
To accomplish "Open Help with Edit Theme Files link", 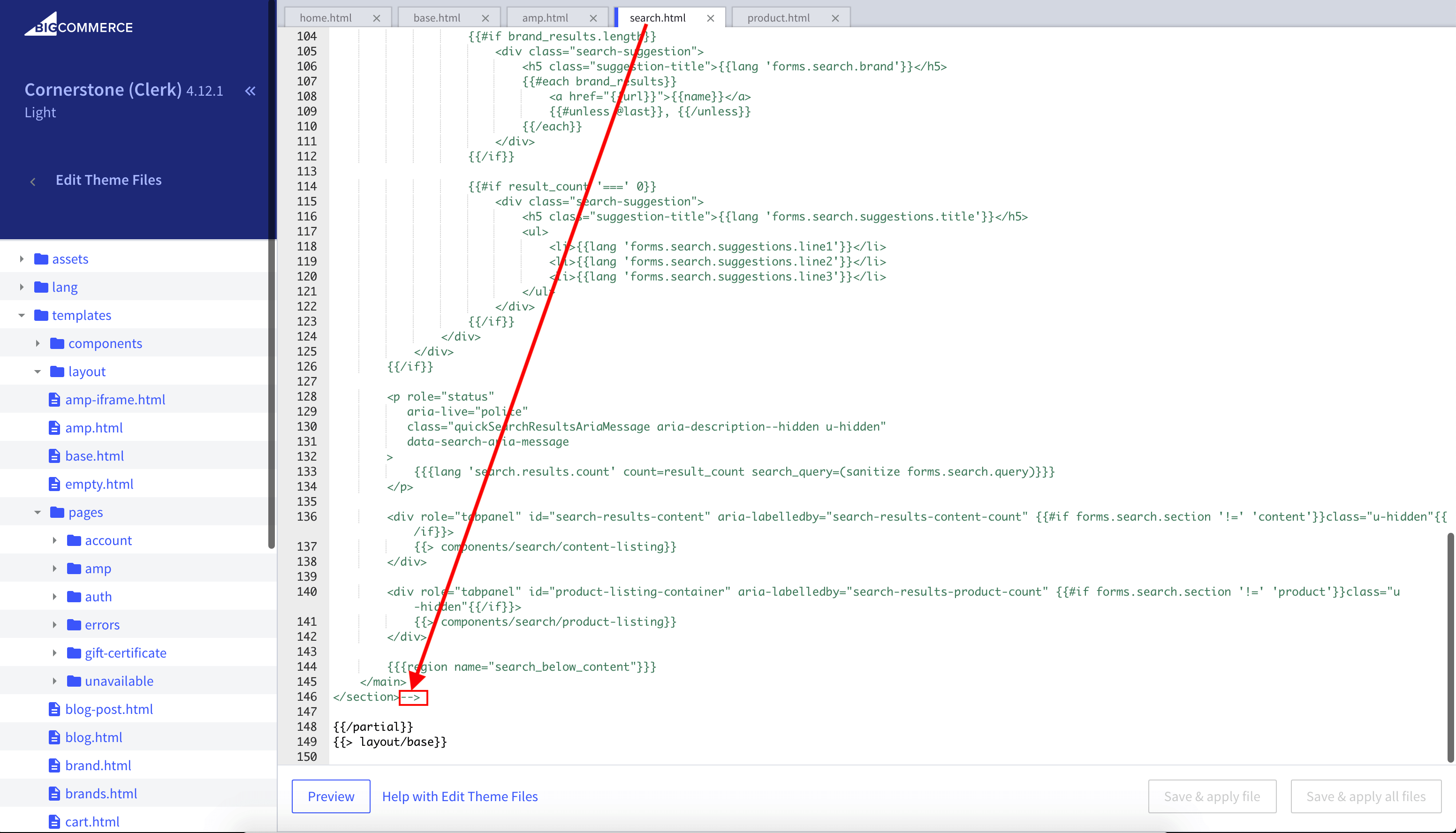I will [x=459, y=796].
